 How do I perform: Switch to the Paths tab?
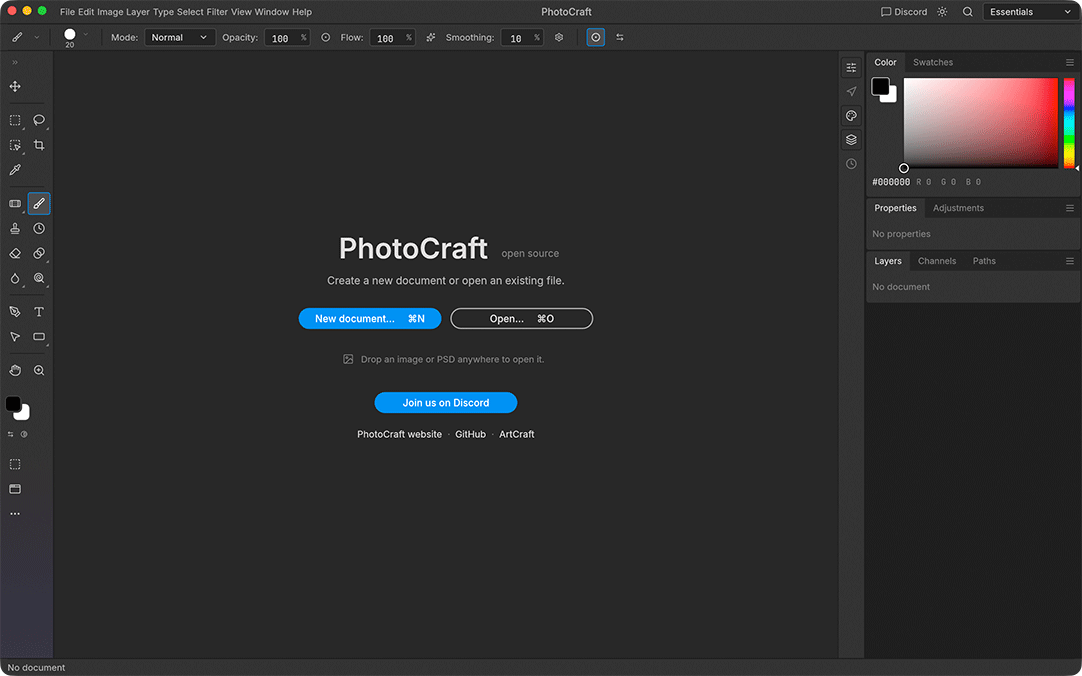984,261
